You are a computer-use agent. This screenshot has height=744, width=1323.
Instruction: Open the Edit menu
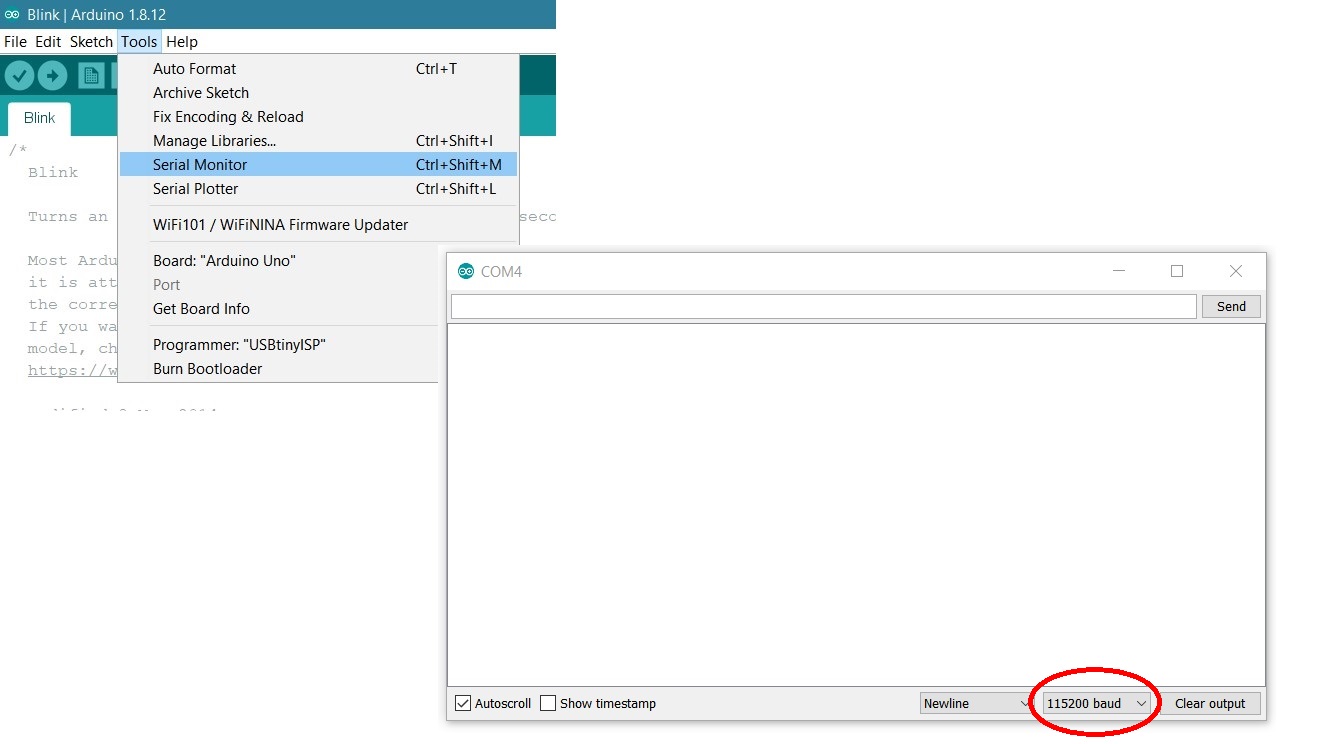click(x=48, y=42)
